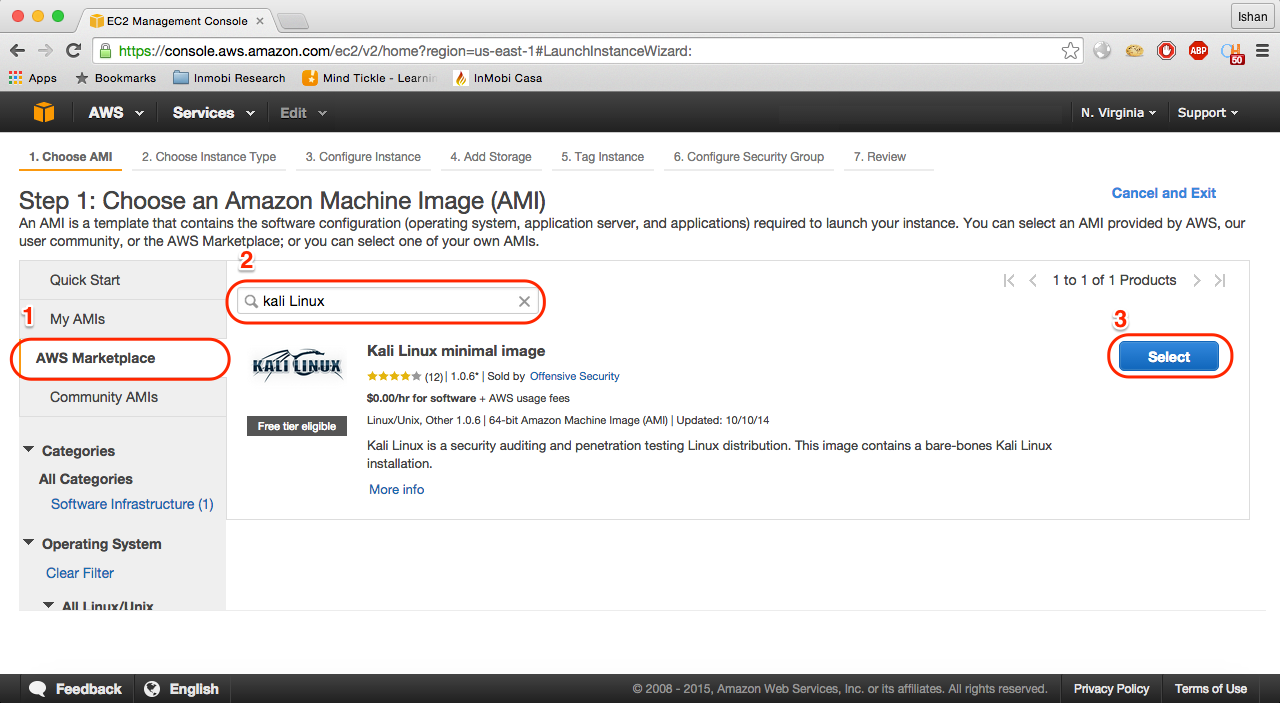Go to next products page

[x=1196, y=281]
